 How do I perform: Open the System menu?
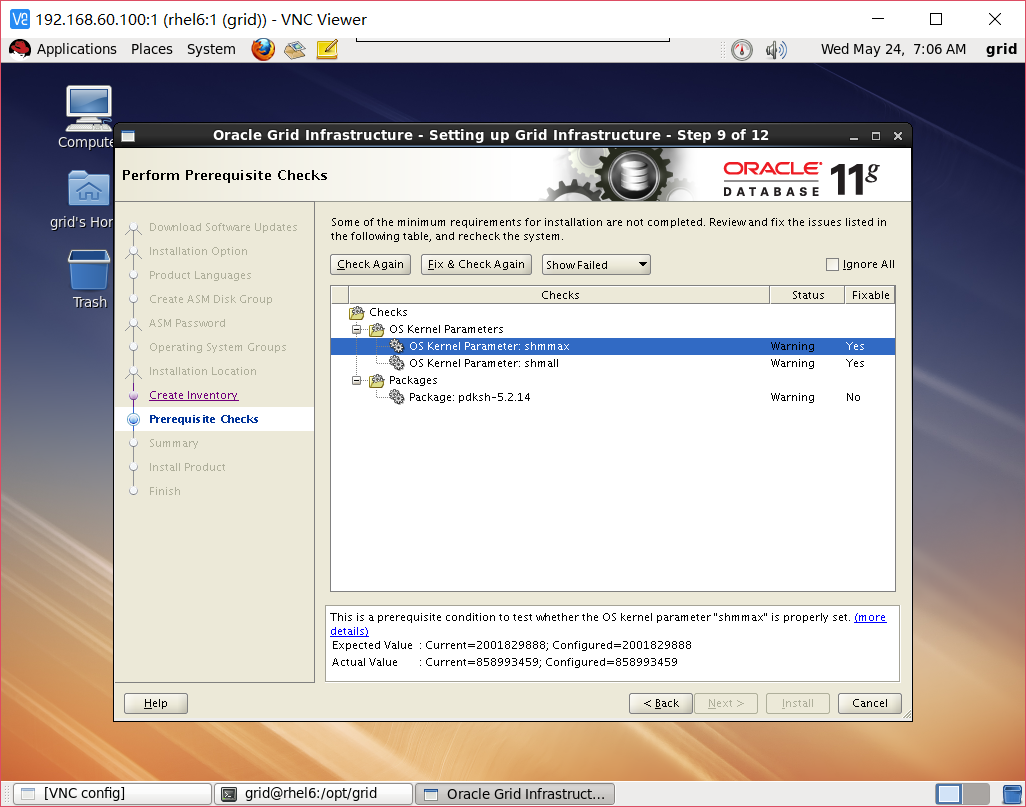coord(210,48)
